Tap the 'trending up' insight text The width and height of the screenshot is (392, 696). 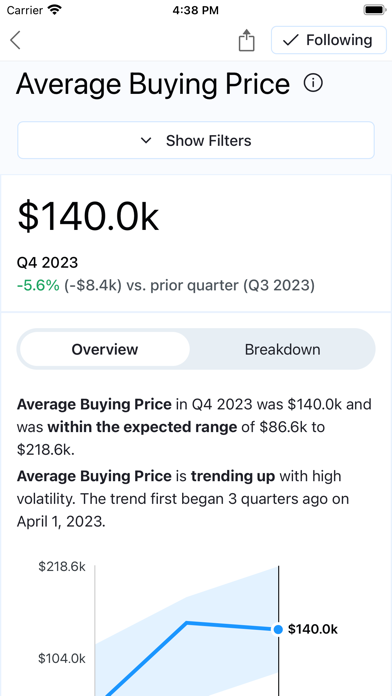(233, 476)
